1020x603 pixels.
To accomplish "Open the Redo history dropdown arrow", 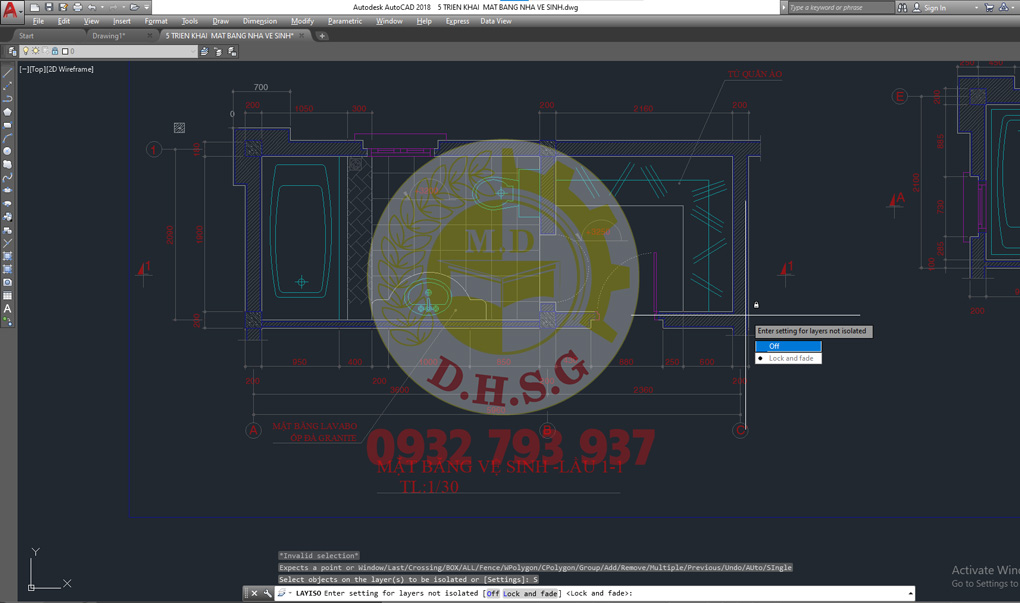I will click(123, 7).
